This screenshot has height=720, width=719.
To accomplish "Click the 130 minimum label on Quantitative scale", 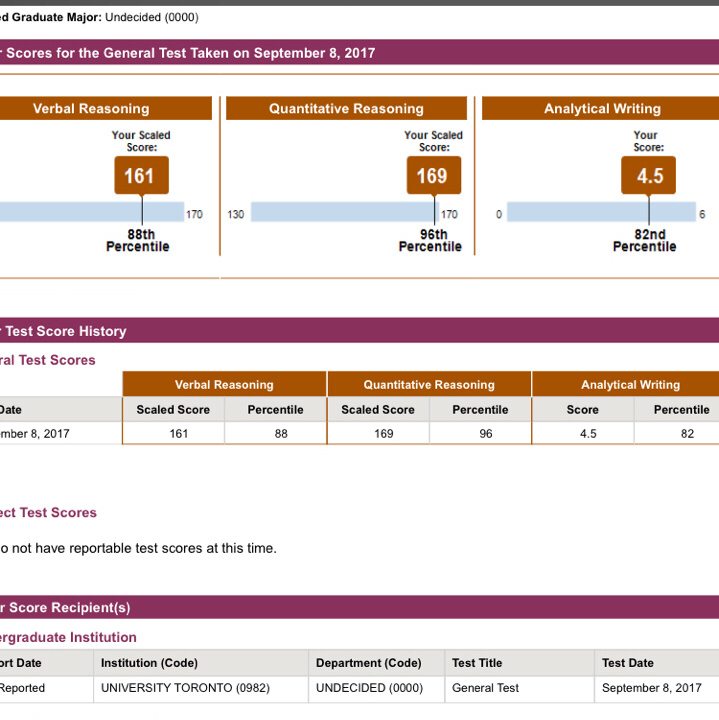I will click(236, 214).
